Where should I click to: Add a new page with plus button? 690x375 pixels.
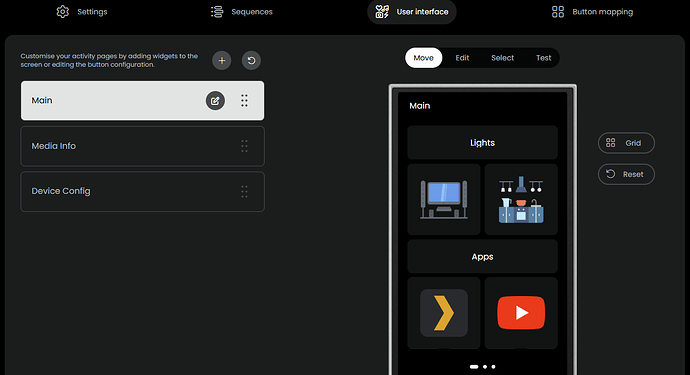click(222, 60)
